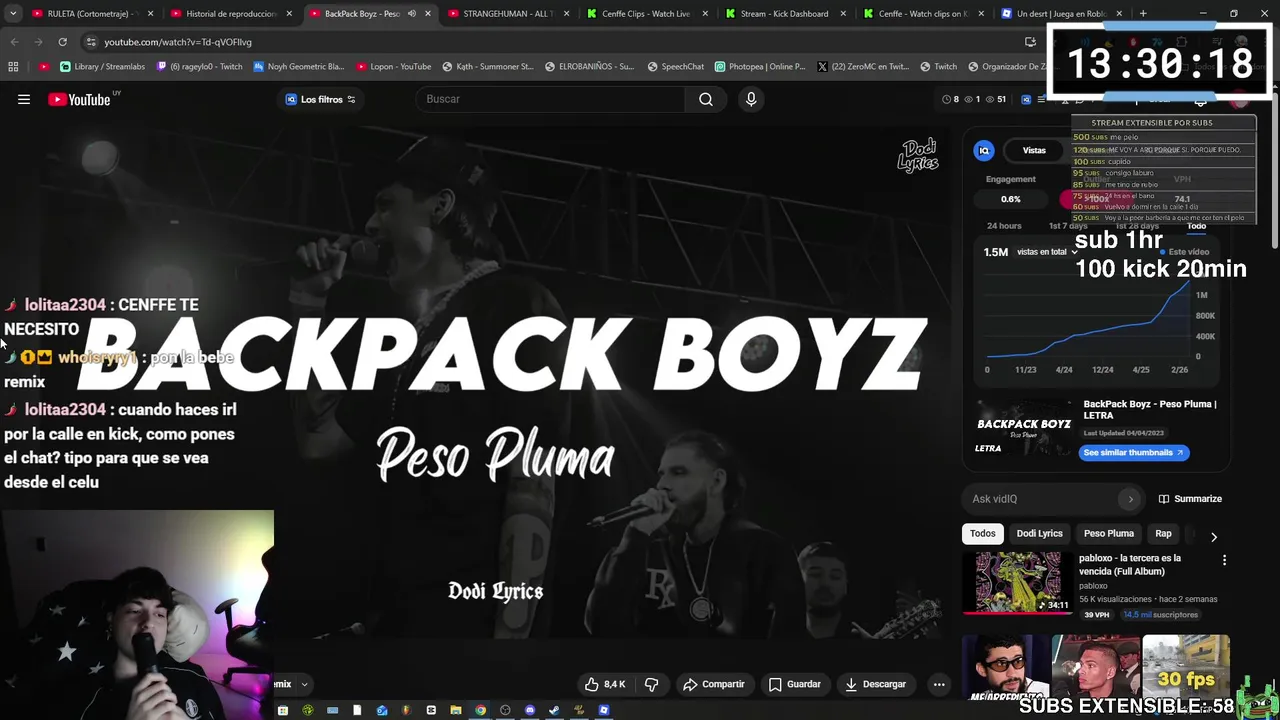
Task: Open the three-dot more actions menu
Action: [938, 684]
